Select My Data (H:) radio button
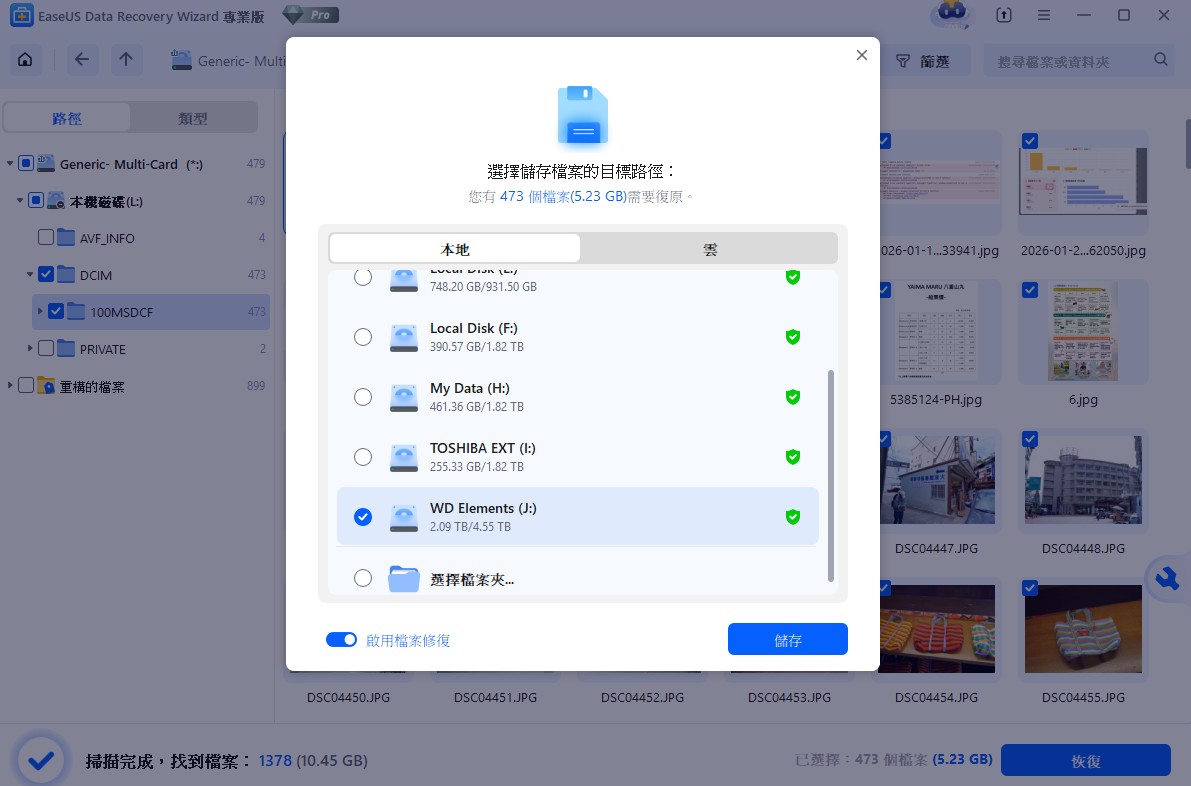 [x=363, y=396]
